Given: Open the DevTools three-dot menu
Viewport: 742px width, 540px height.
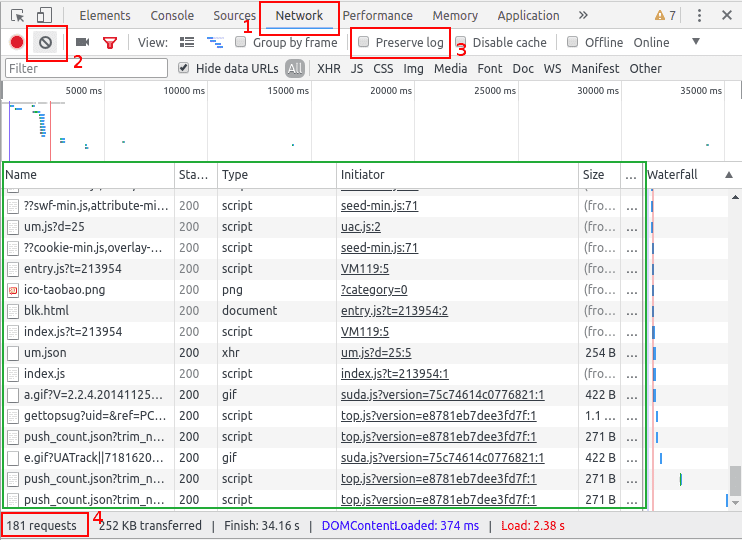Looking at the screenshot, I should click(699, 15).
